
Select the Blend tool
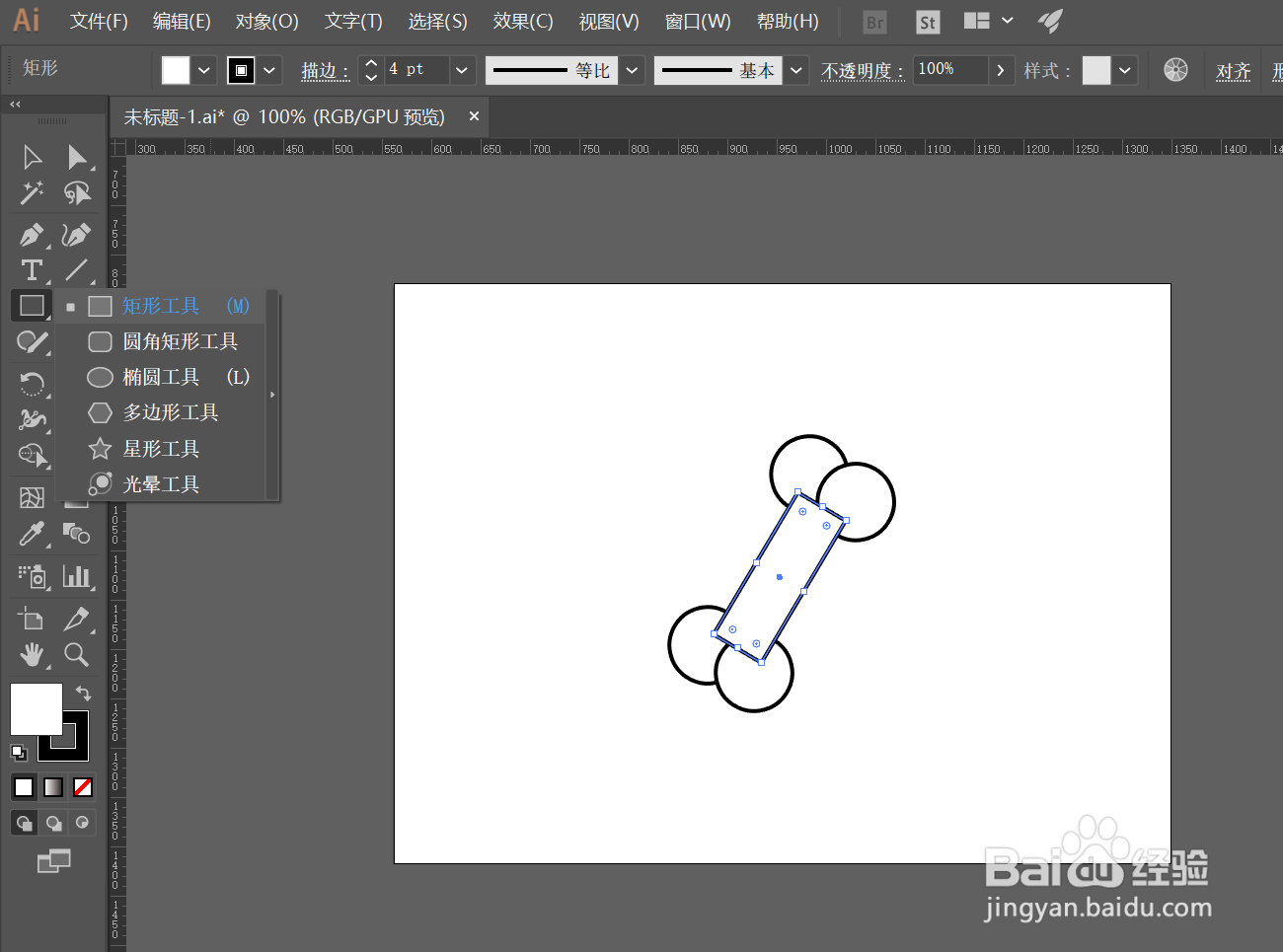(x=77, y=534)
